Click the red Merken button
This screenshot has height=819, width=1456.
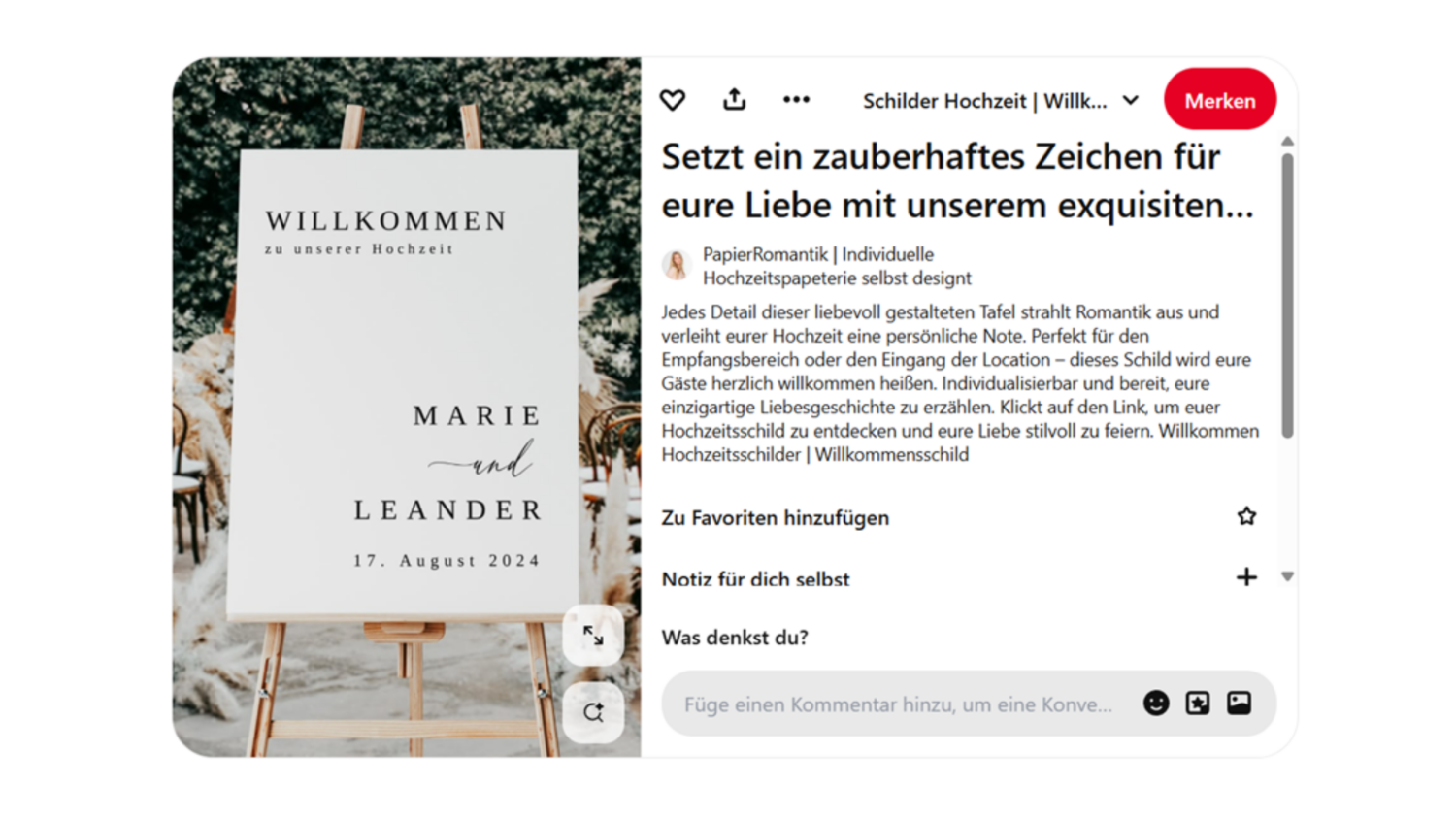click(x=1220, y=100)
